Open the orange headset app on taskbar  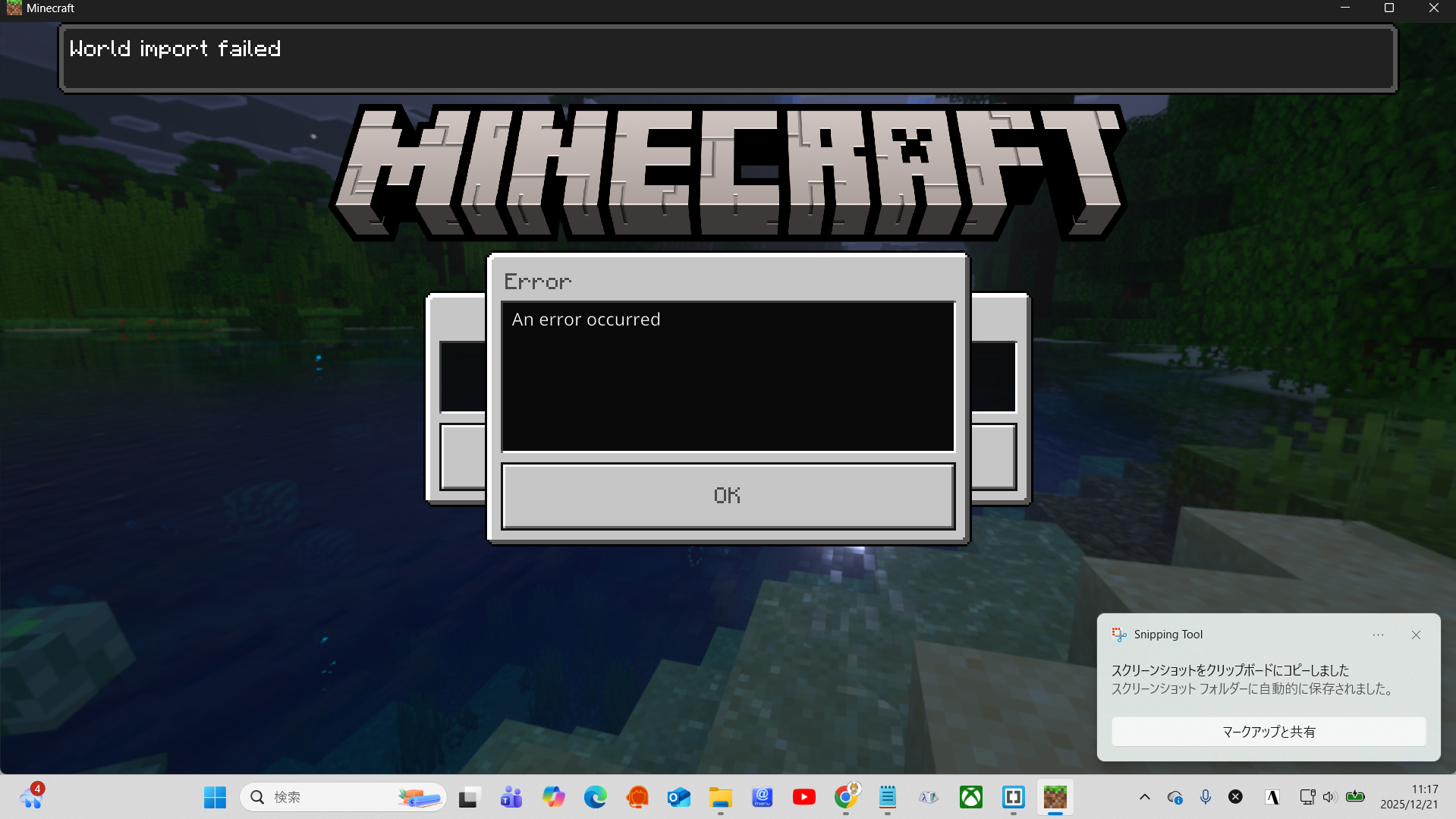[637, 797]
